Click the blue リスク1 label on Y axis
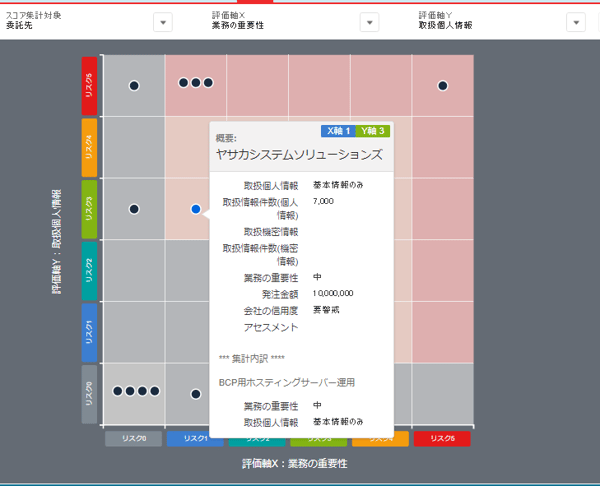The height and width of the screenshot is (486, 600). coord(90,332)
